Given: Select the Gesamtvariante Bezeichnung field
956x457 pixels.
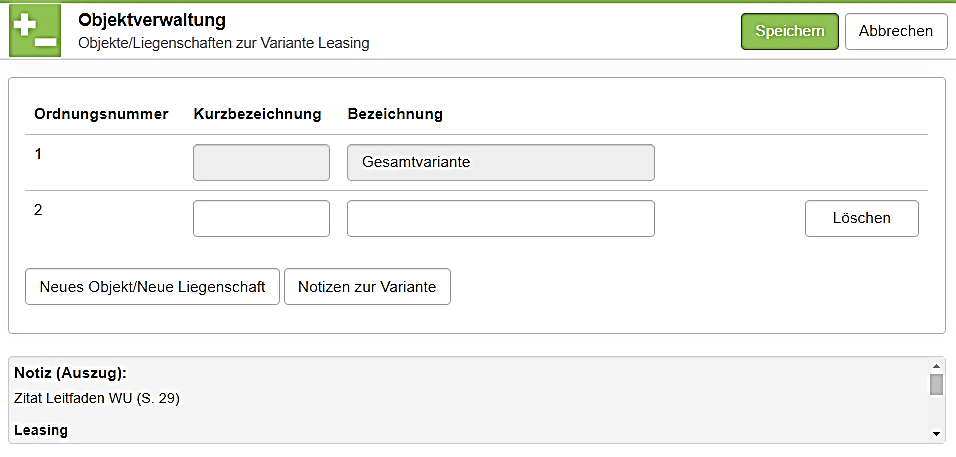Looking at the screenshot, I should [x=500, y=162].
